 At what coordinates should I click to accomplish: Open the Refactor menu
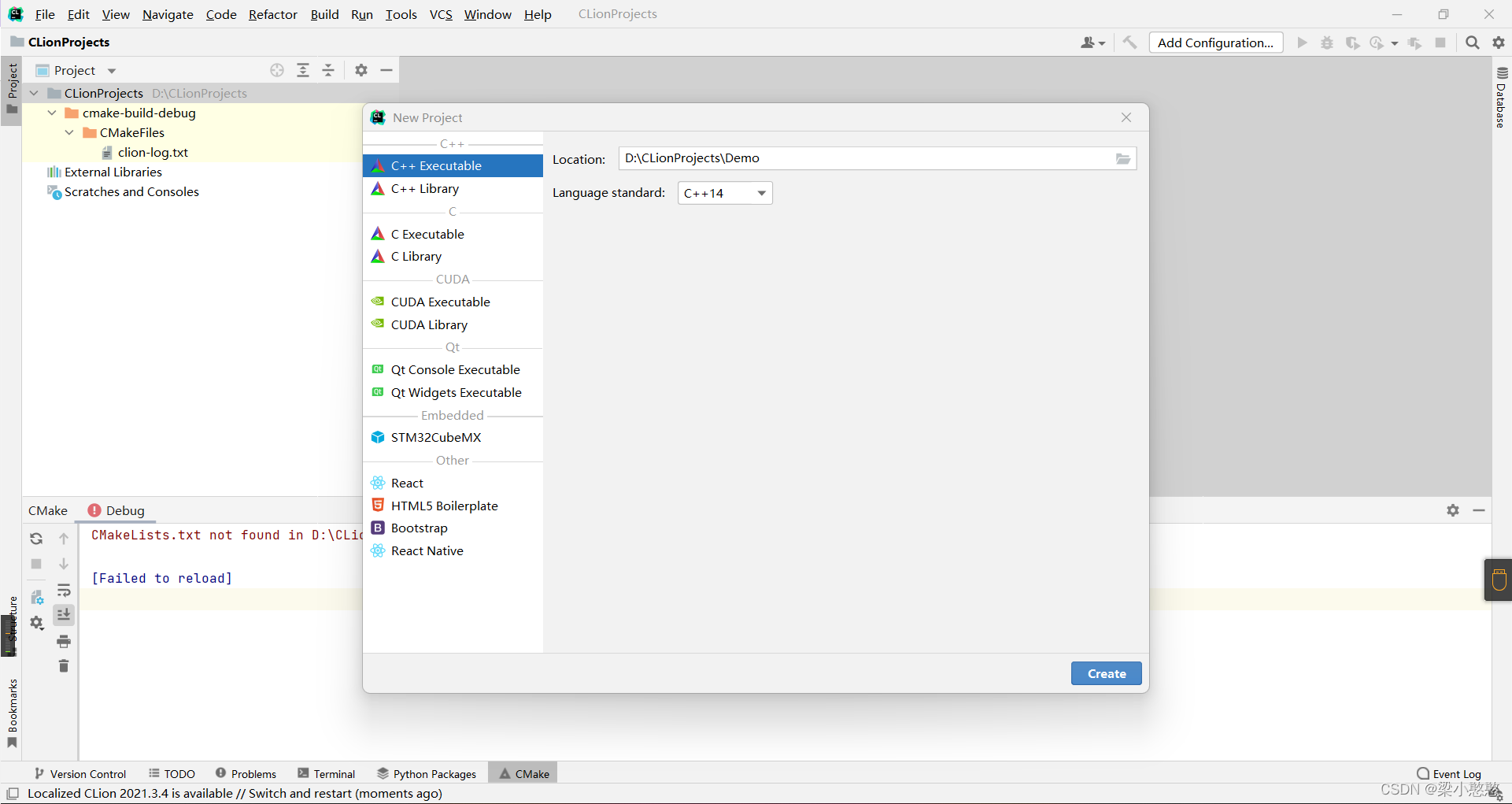pos(273,14)
